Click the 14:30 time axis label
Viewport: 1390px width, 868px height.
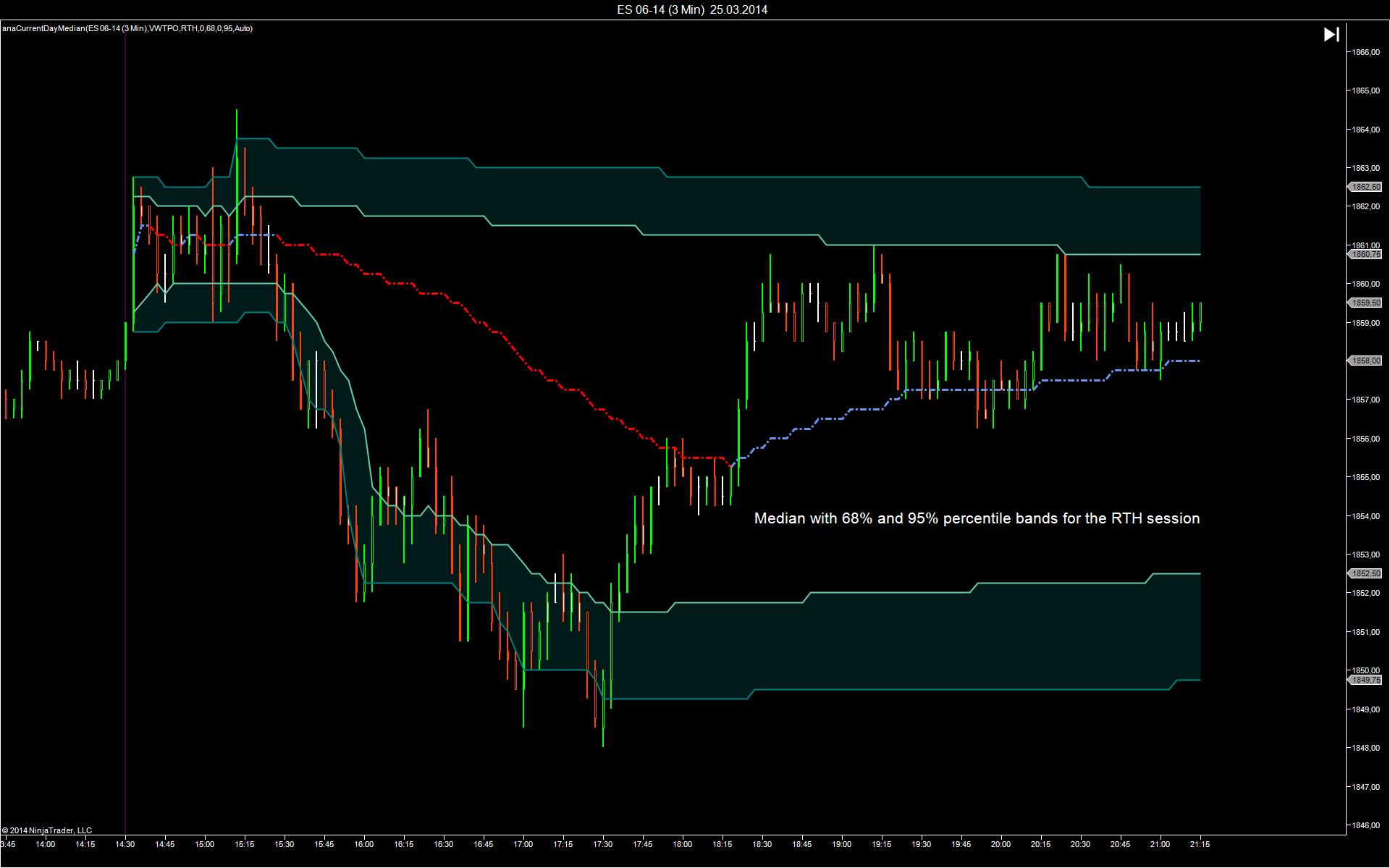[x=125, y=844]
